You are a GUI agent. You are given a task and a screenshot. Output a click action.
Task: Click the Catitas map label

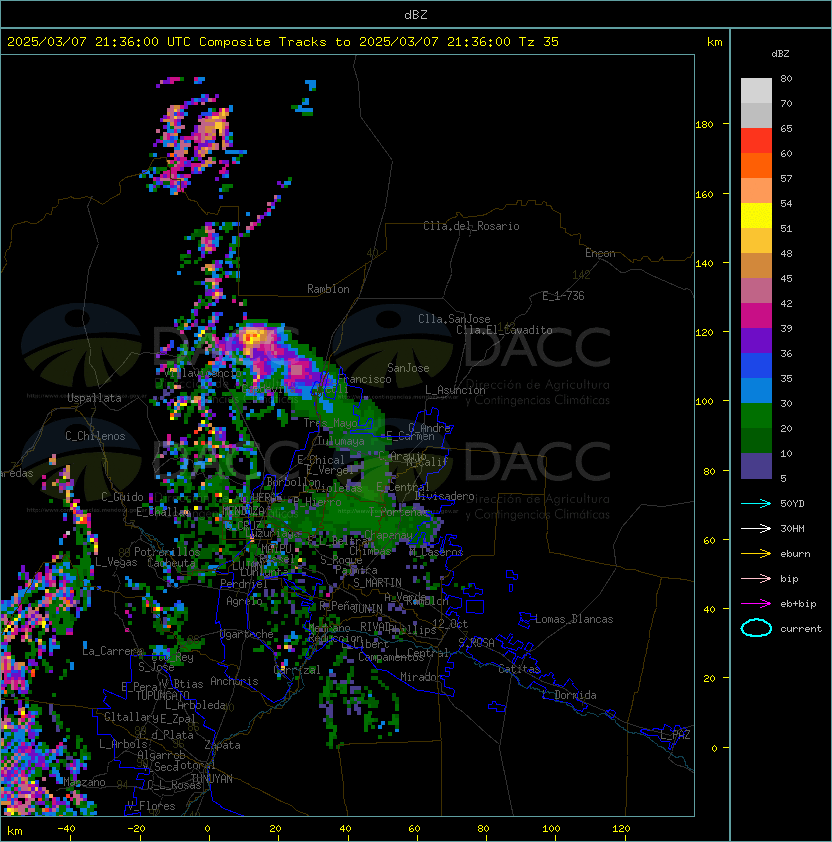pos(519,669)
